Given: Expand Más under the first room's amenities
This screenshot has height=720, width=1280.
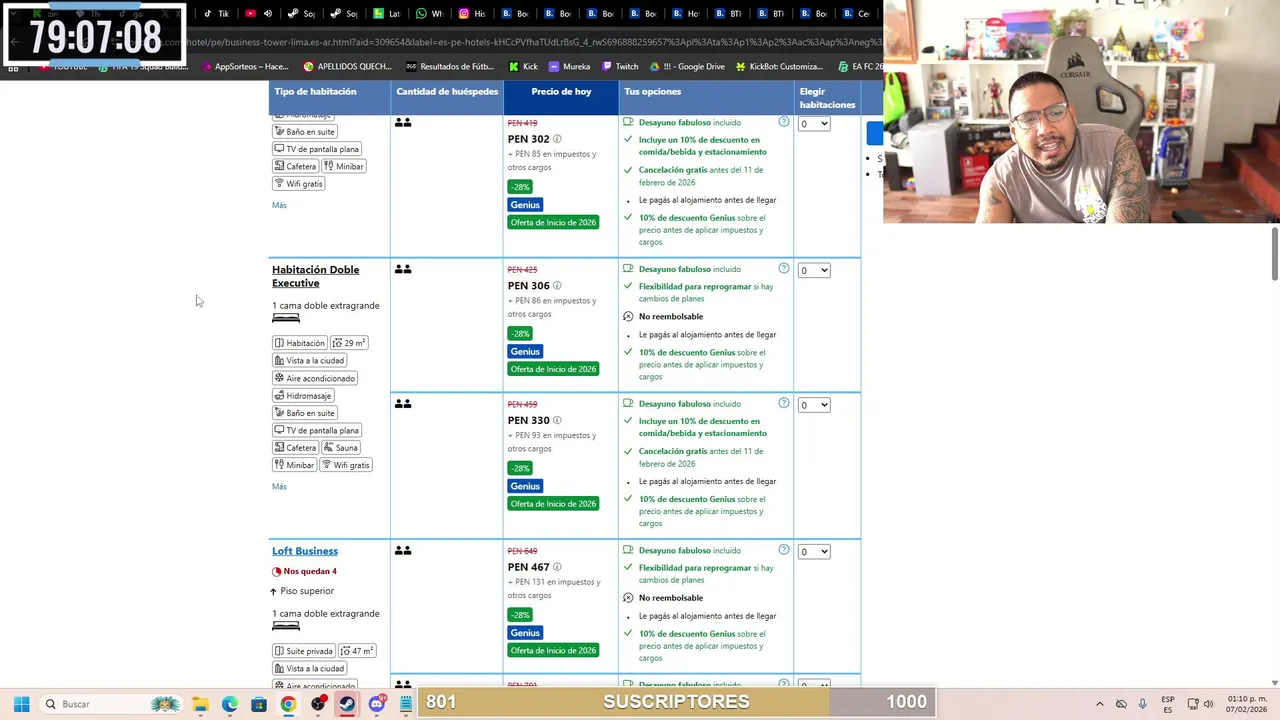Looking at the screenshot, I should click(279, 205).
